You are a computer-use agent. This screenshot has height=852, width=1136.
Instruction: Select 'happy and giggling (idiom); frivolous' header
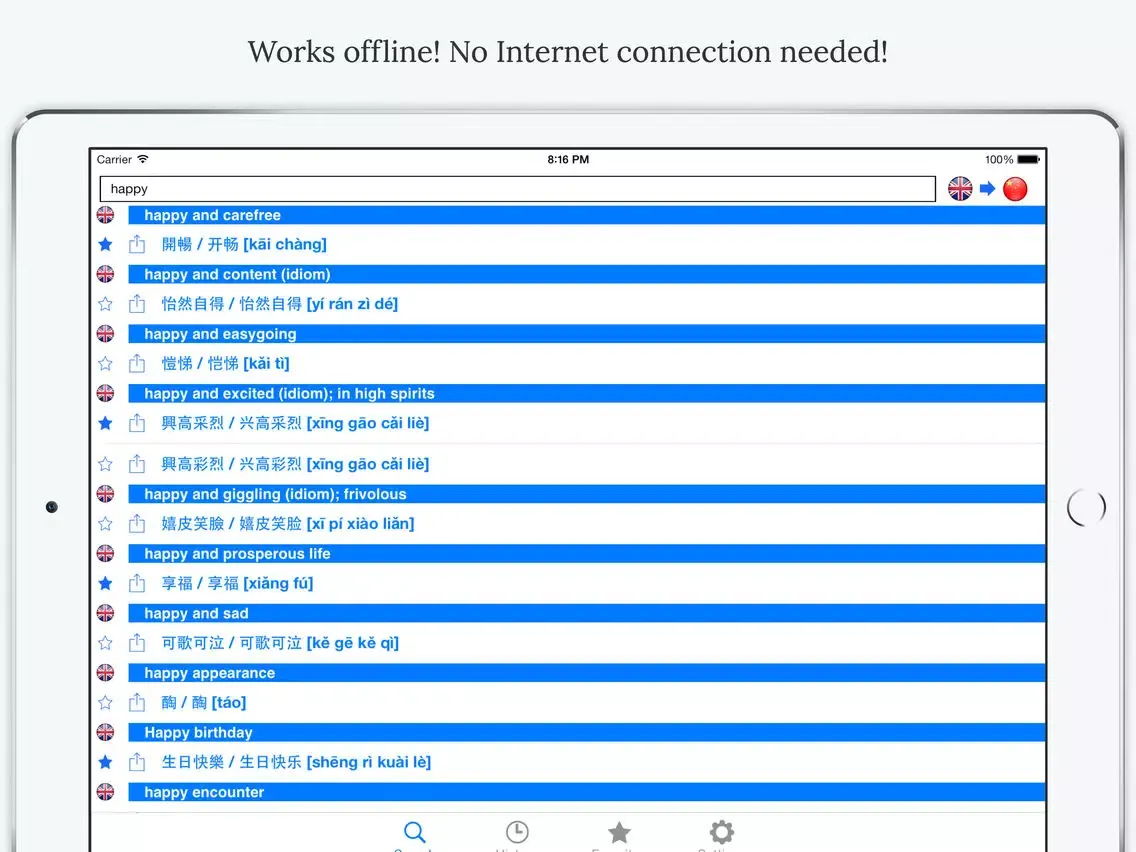(586, 494)
